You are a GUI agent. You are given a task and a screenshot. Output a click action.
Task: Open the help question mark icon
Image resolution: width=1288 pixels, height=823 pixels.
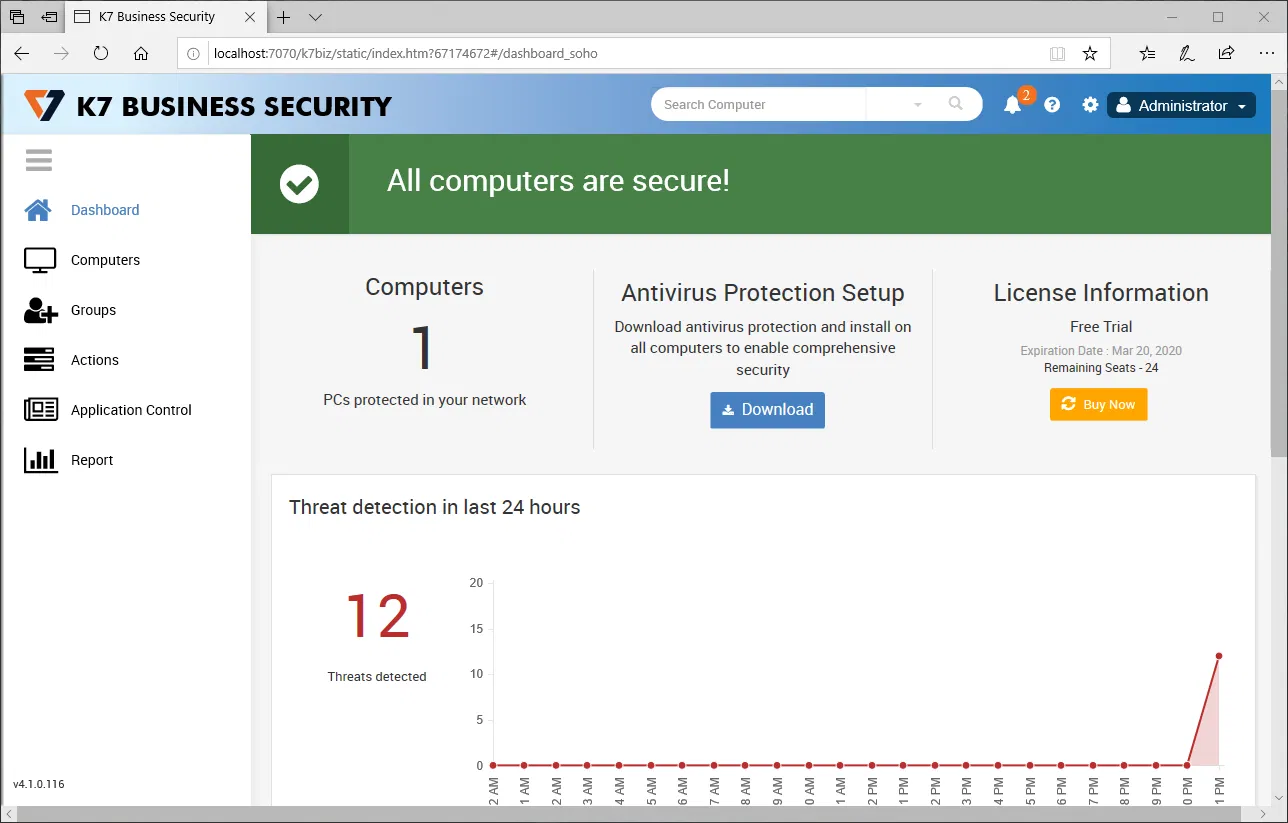1052,105
